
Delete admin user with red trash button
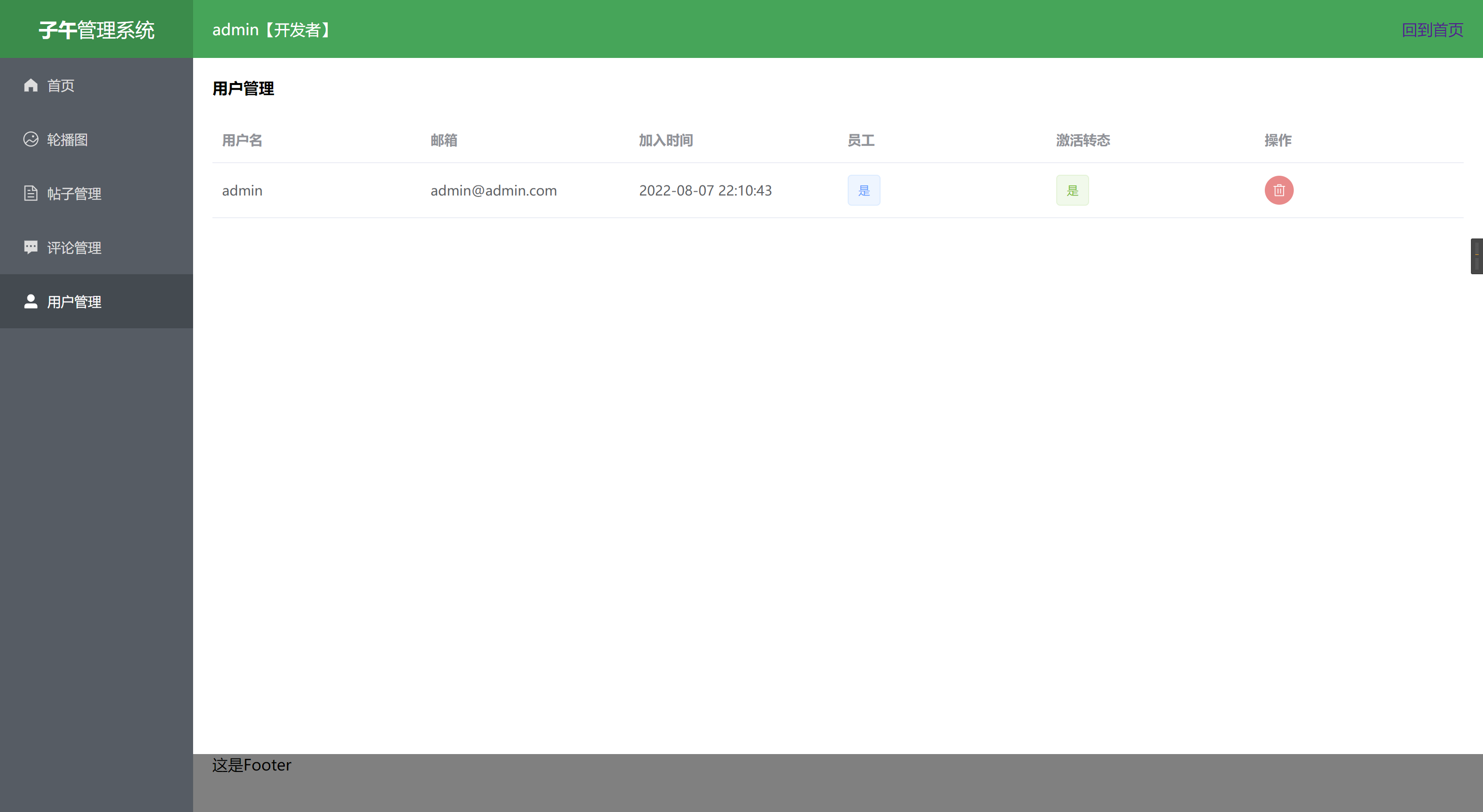click(1279, 190)
